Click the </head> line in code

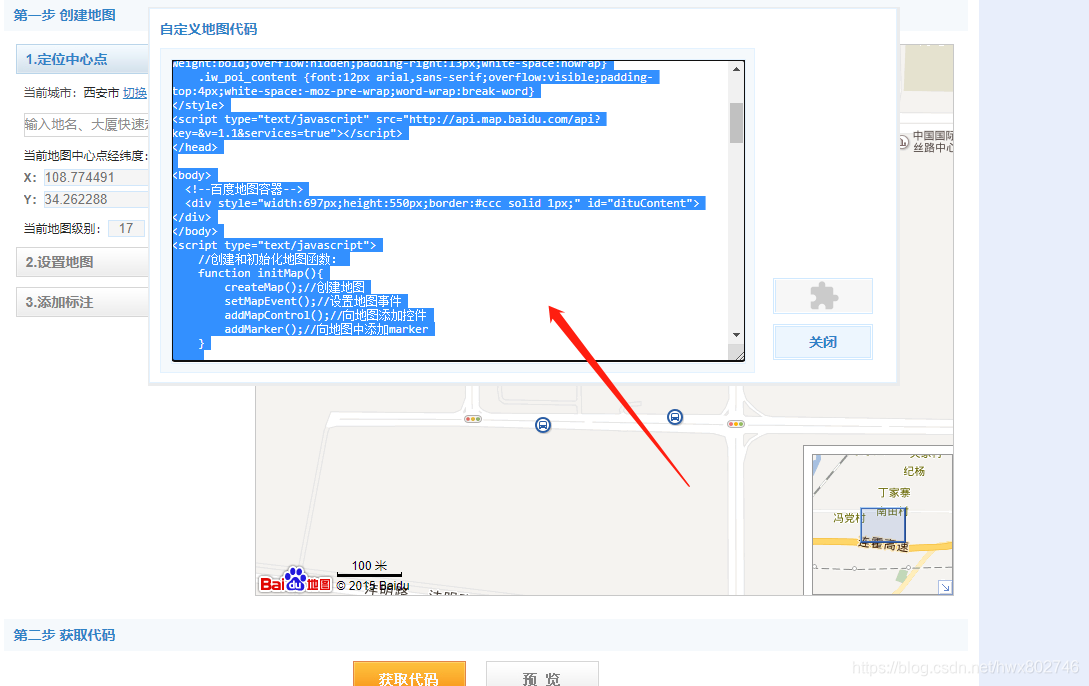[195, 147]
